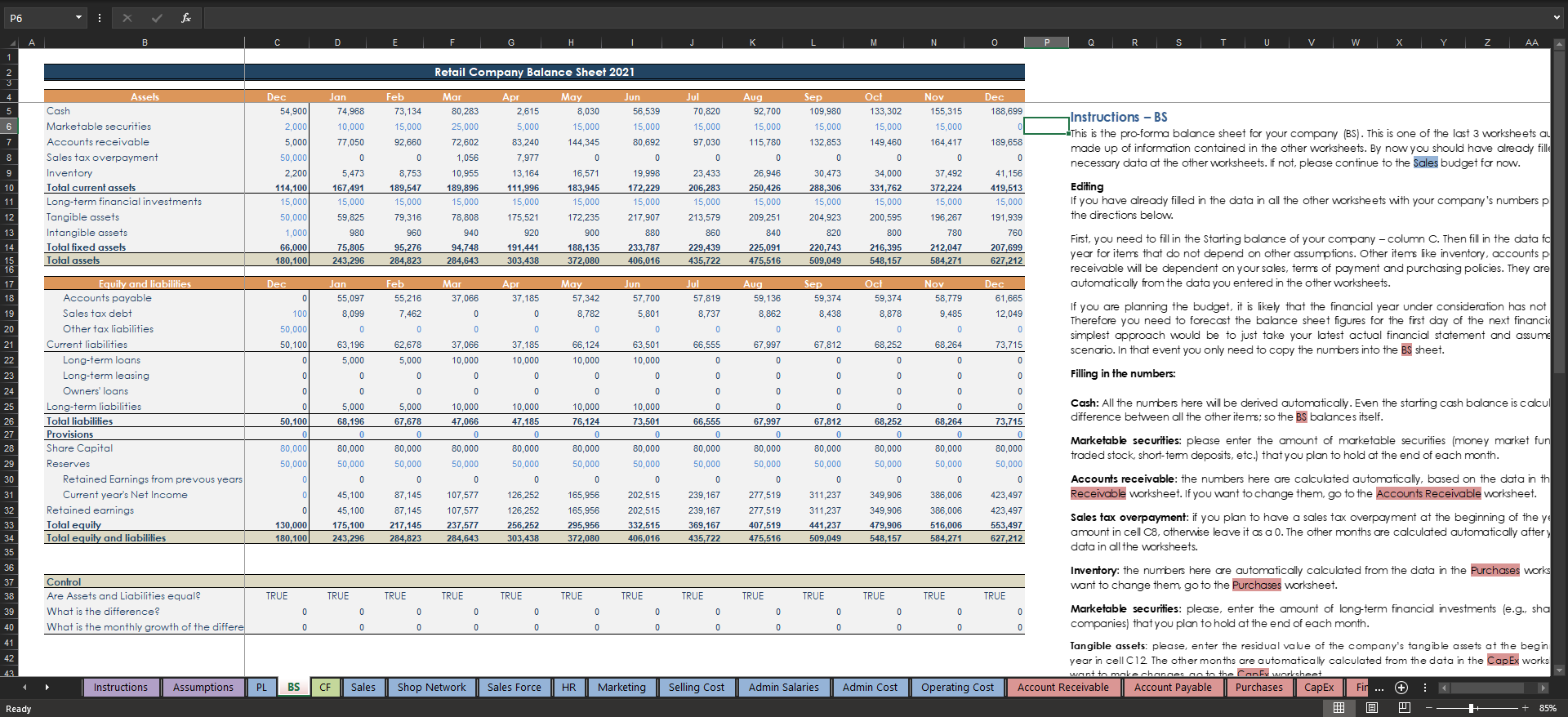Screen dimensions: 1568x717
Task: Add a new sheet with plus icon
Action: click(1401, 688)
